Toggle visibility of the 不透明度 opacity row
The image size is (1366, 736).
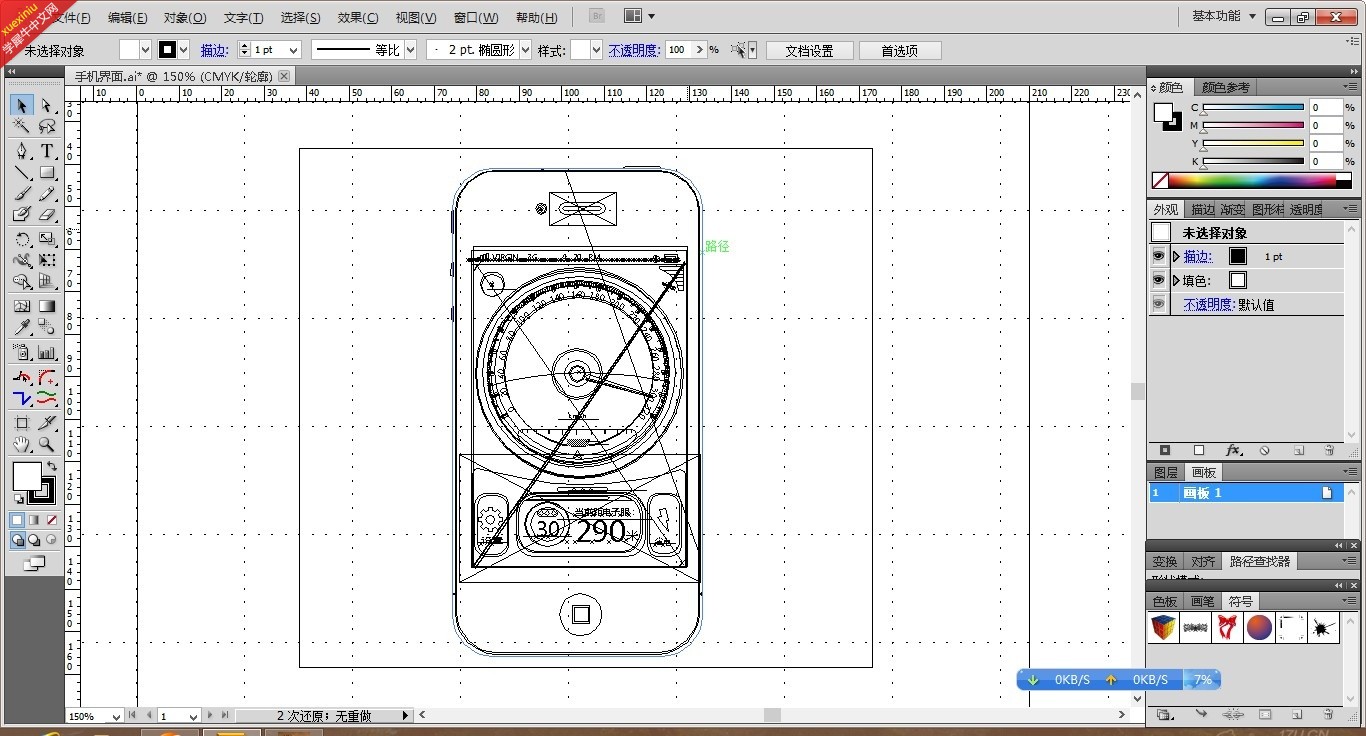pos(1159,304)
